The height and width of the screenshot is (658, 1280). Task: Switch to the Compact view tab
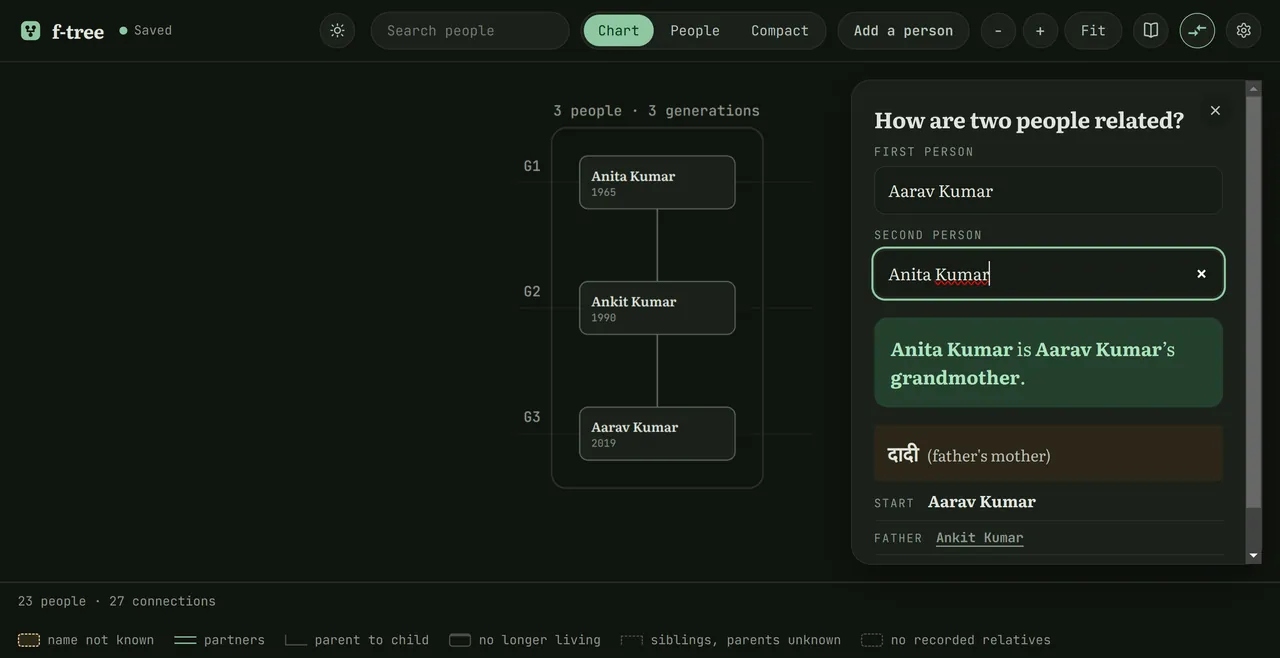[x=780, y=30]
